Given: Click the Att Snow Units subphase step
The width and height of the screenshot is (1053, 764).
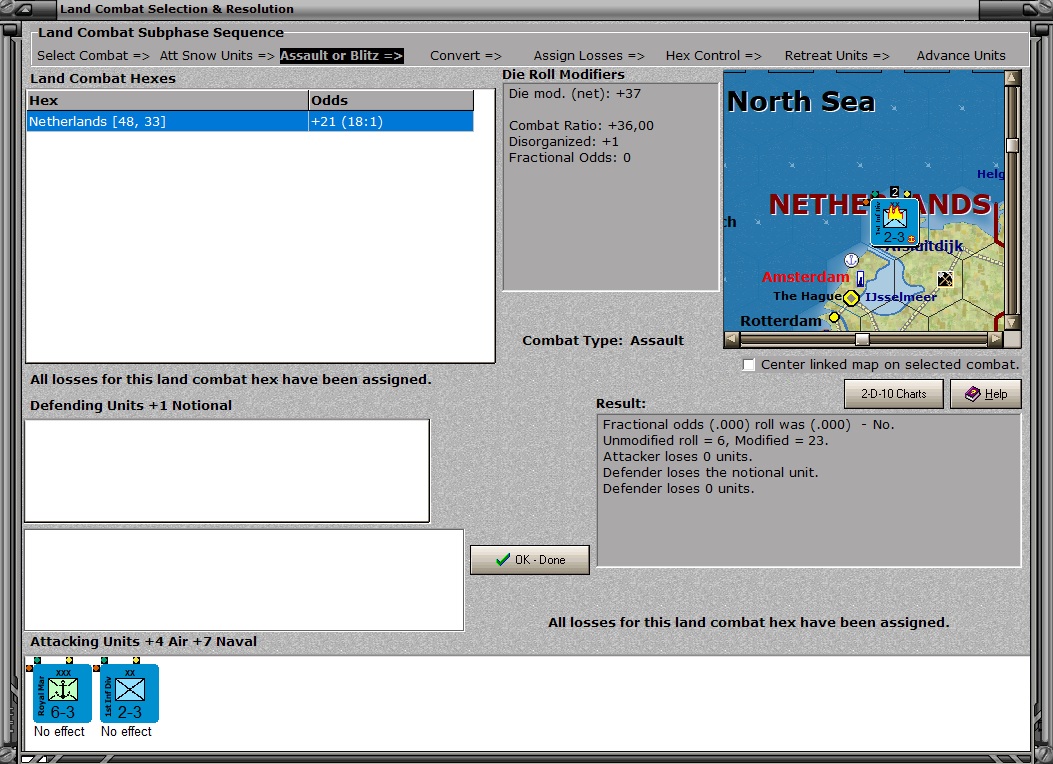Looking at the screenshot, I should 217,56.
